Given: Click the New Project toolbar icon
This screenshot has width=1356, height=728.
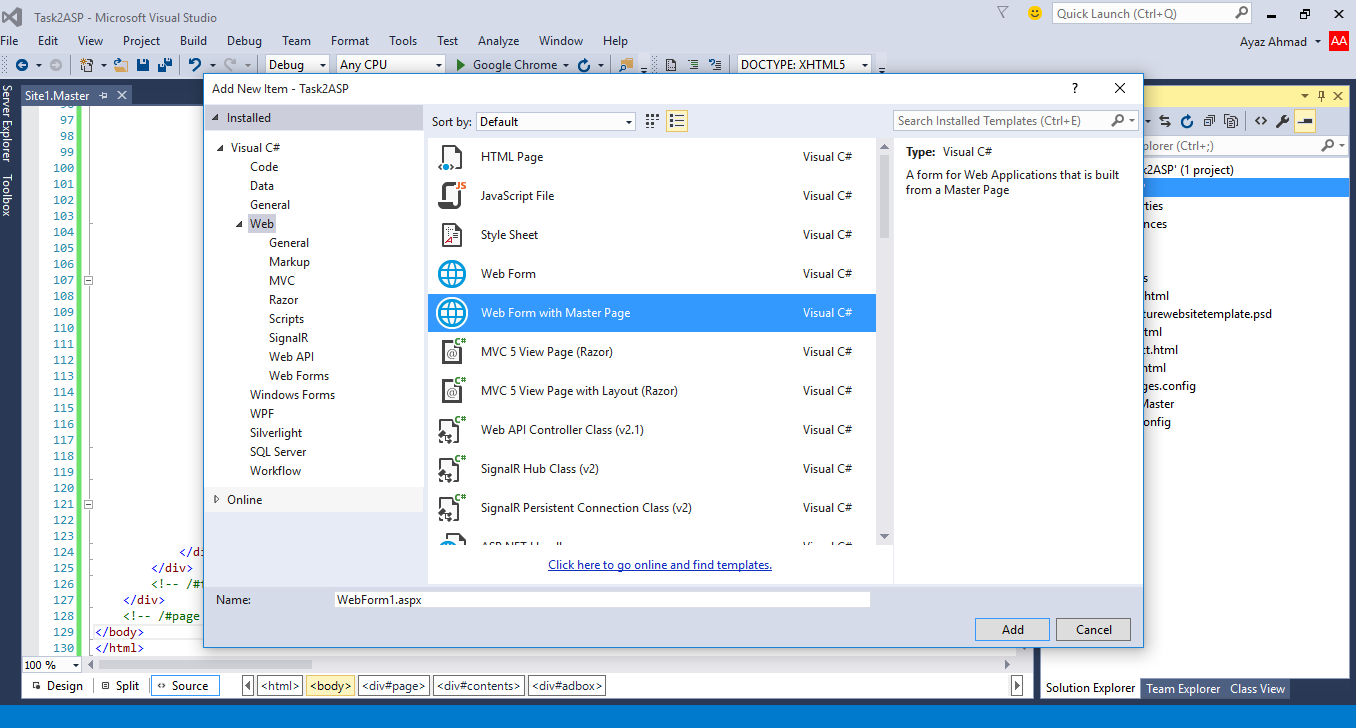Looking at the screenshot, I should coord(87,65).
